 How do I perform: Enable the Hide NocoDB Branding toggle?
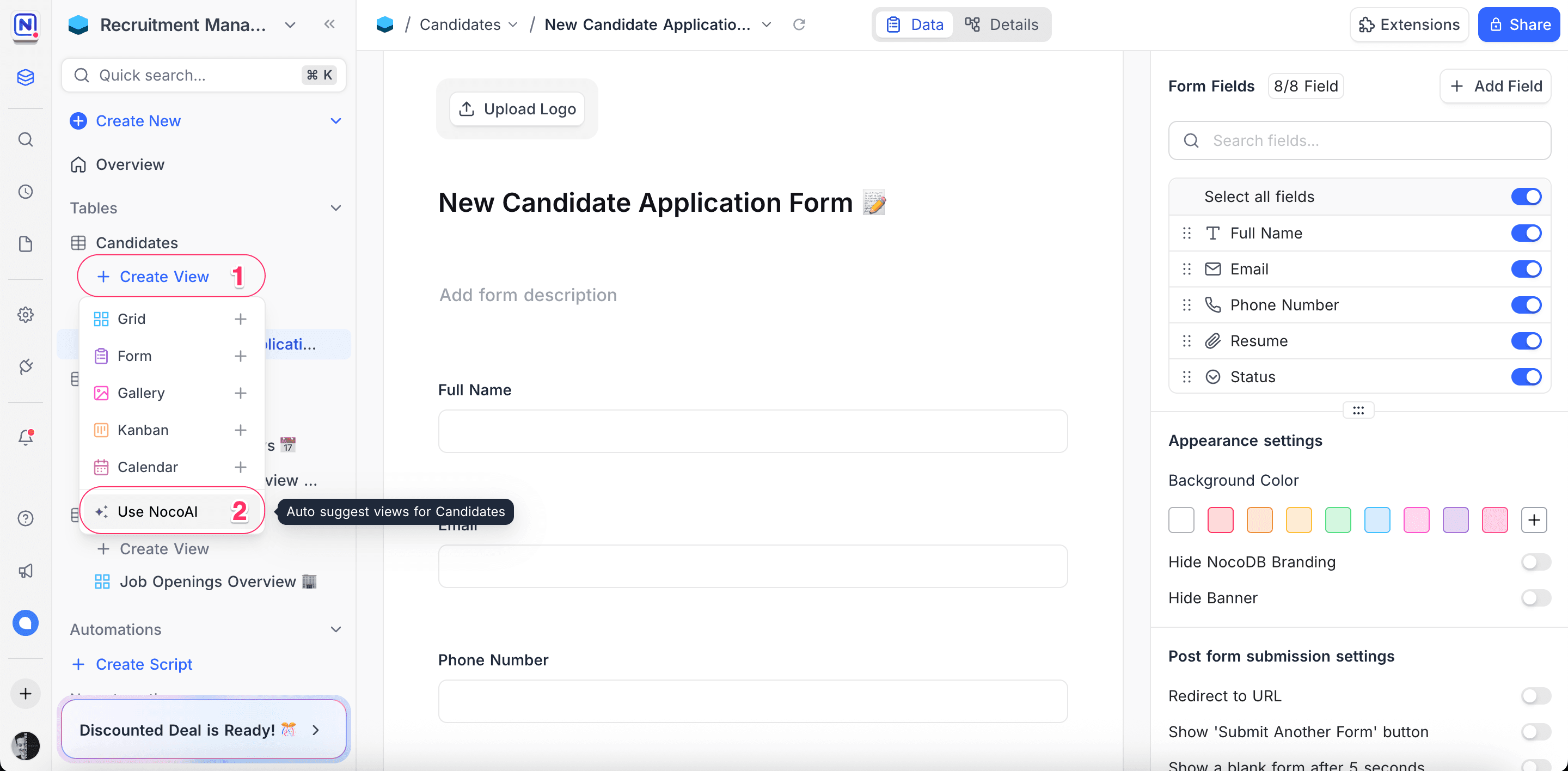[1535, 562]
